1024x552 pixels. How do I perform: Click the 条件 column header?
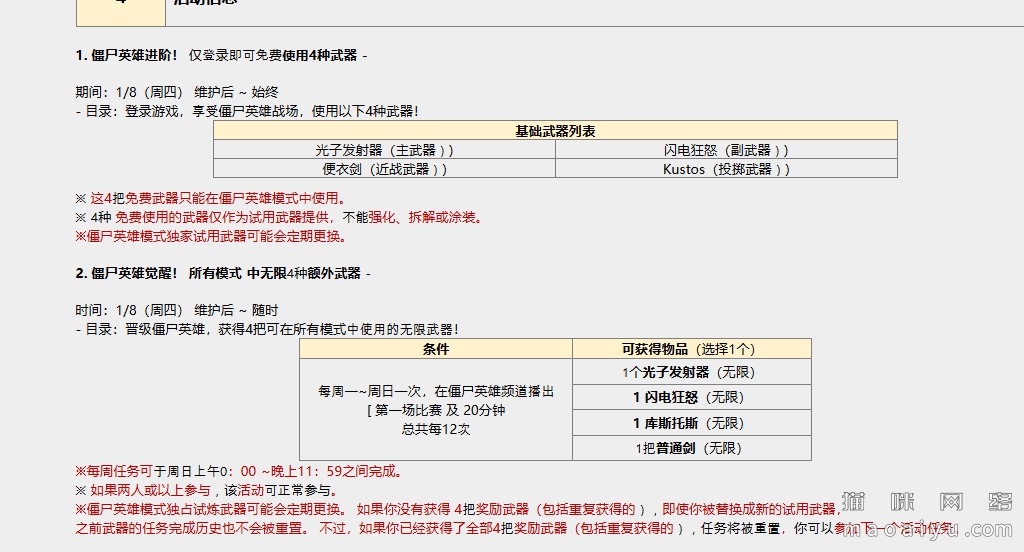click(x=436, y=349)
